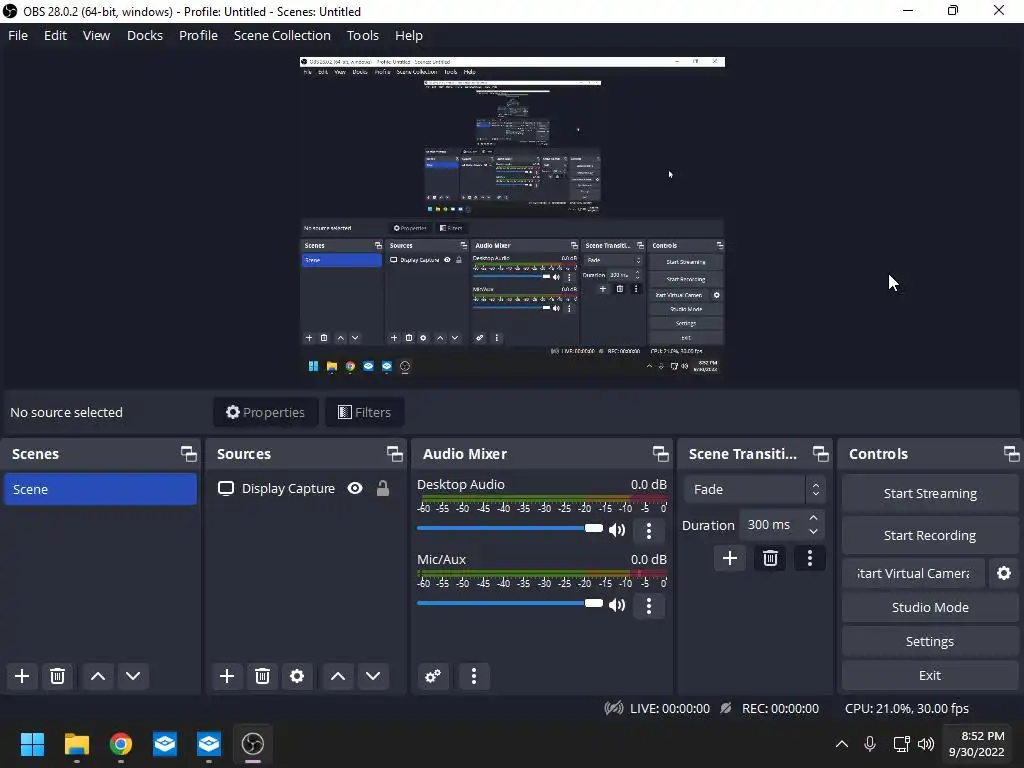Open the Fade transition dropdown
Image resolution: width=1024 pixels, height=768 pixels.
[755, 489]
